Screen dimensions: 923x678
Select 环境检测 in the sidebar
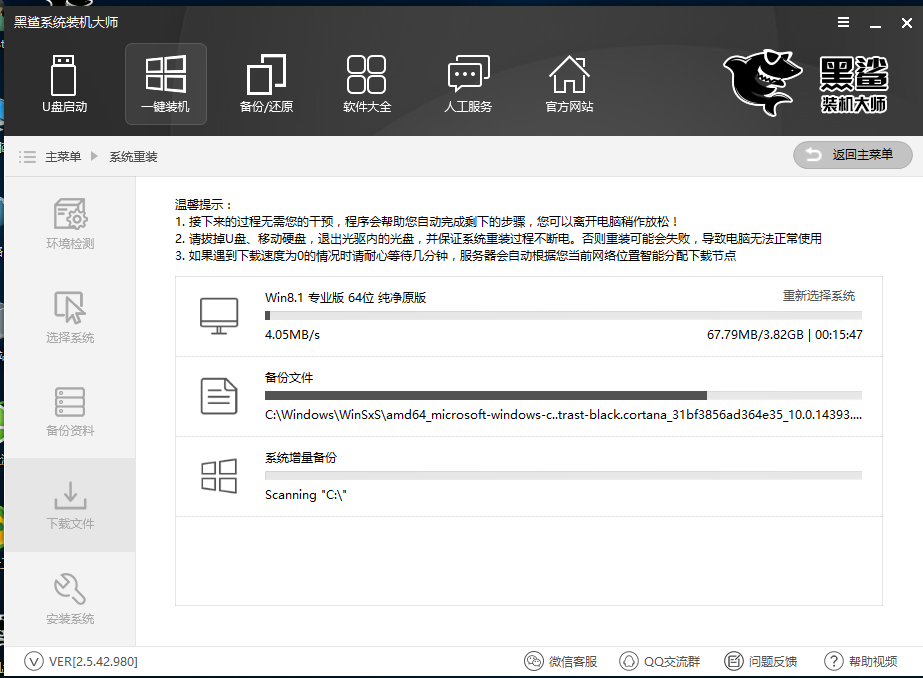tap(70, 222)
